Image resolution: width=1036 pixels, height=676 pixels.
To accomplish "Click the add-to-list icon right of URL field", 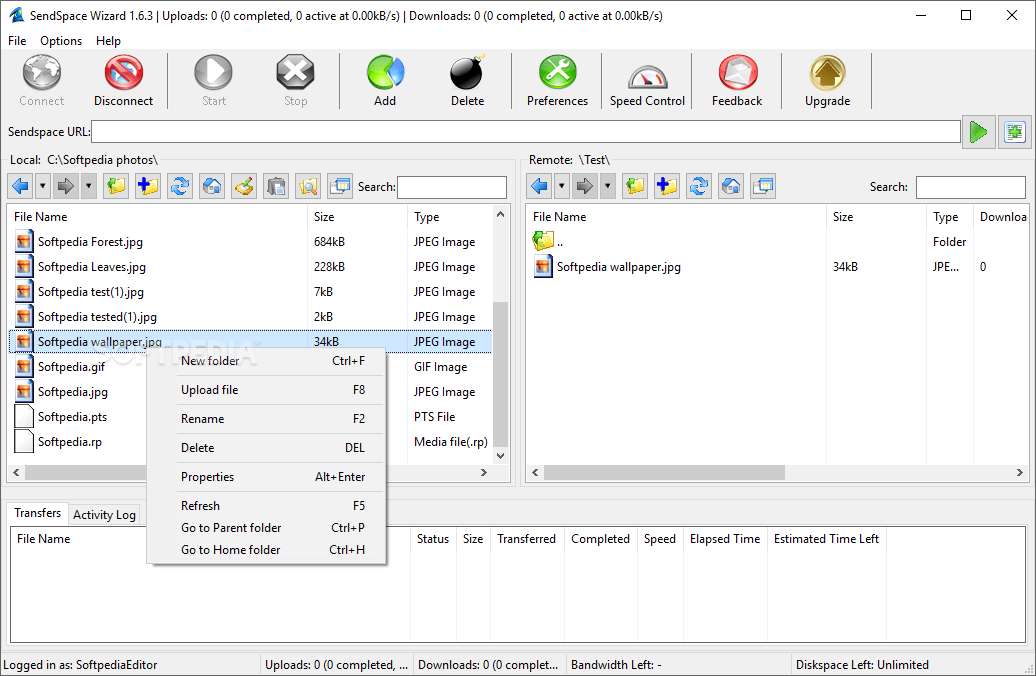I will (1014, 132).
